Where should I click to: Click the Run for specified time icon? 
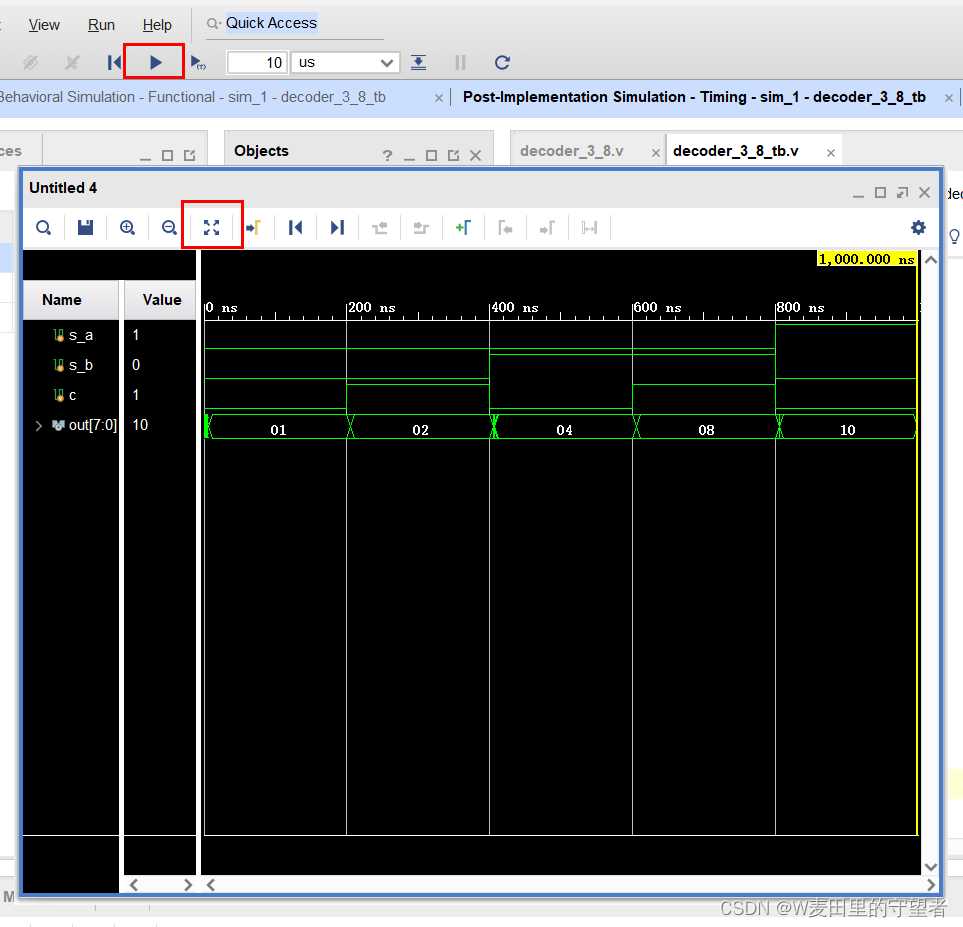[x=198, y=62]
